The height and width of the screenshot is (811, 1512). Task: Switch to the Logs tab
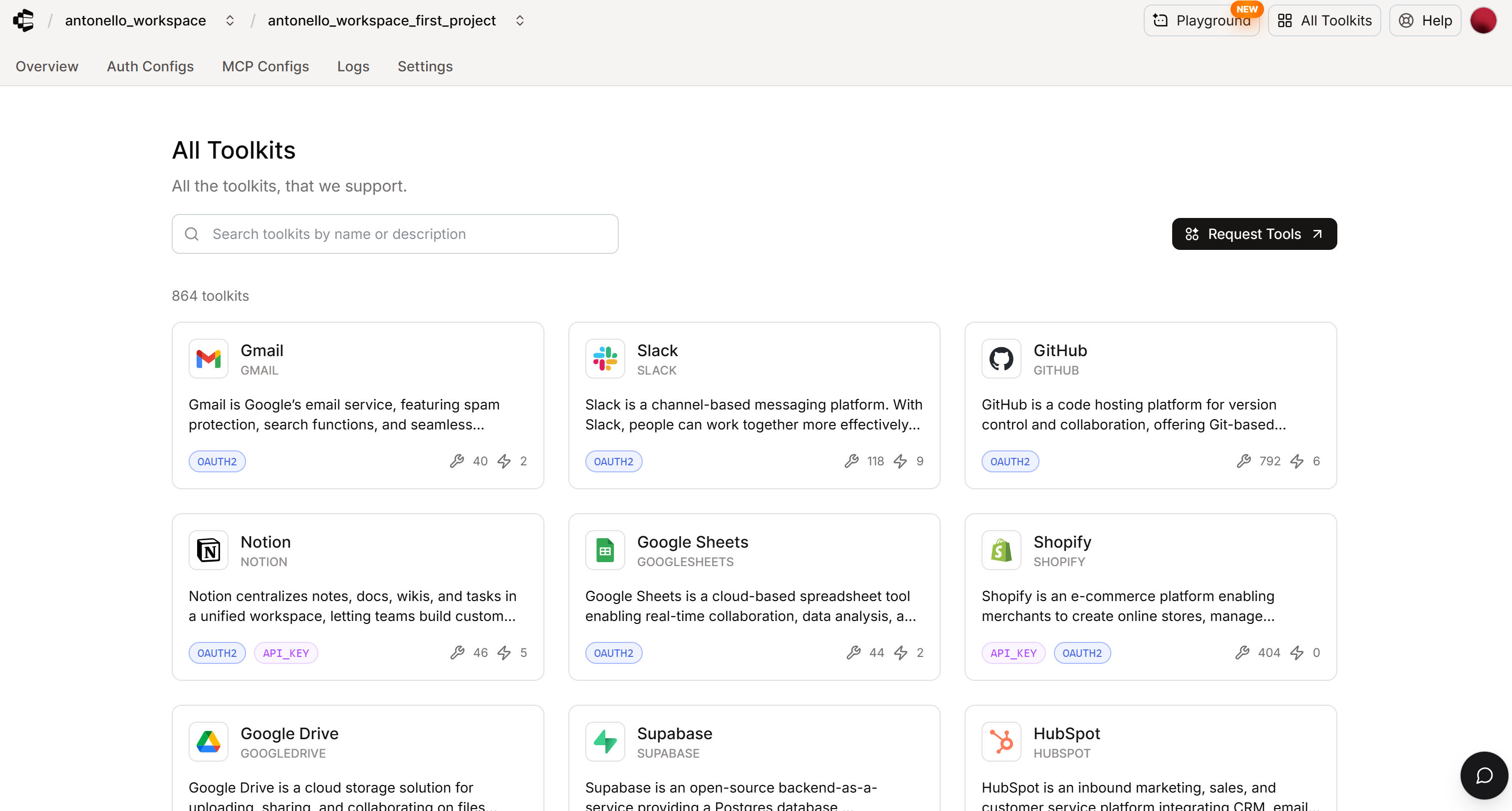tap(353, 66)
